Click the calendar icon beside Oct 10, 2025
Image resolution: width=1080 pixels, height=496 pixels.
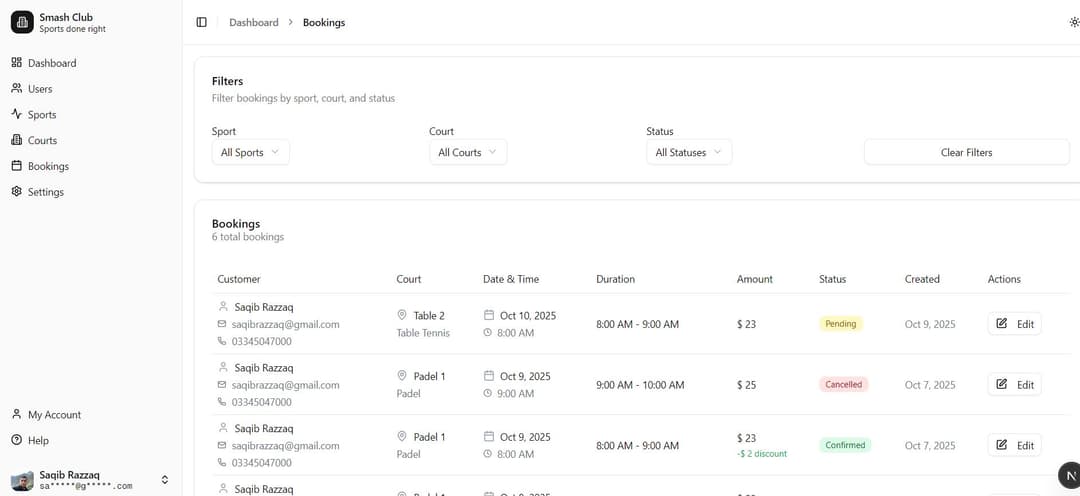(x=489, y=315)
